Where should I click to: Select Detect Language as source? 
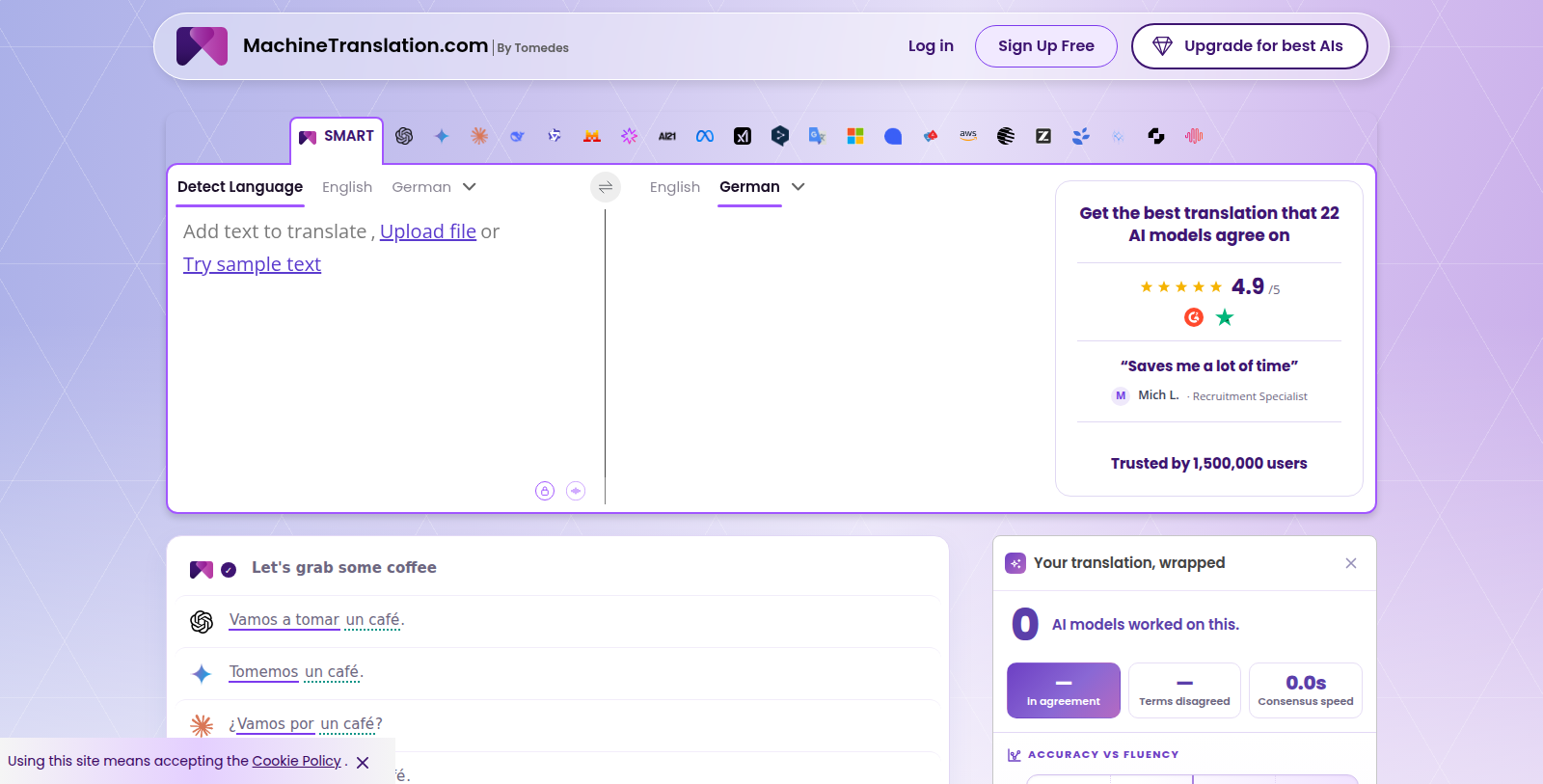[x=240, y=187]
